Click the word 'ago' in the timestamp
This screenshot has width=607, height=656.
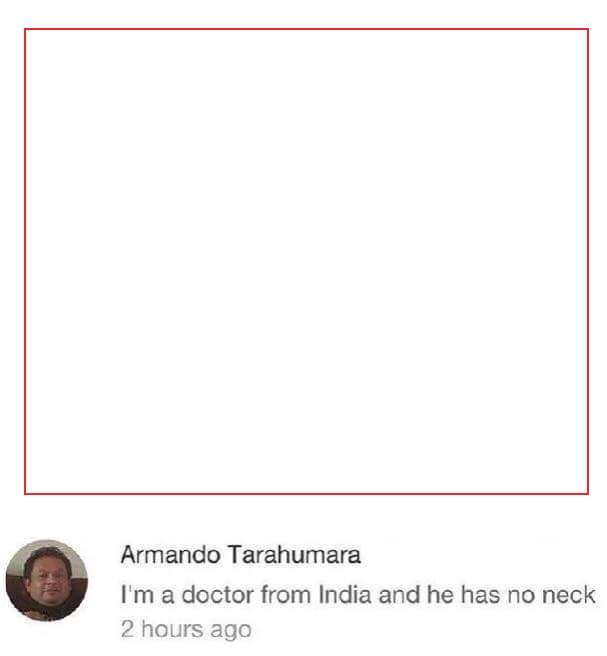click(231, 631)
